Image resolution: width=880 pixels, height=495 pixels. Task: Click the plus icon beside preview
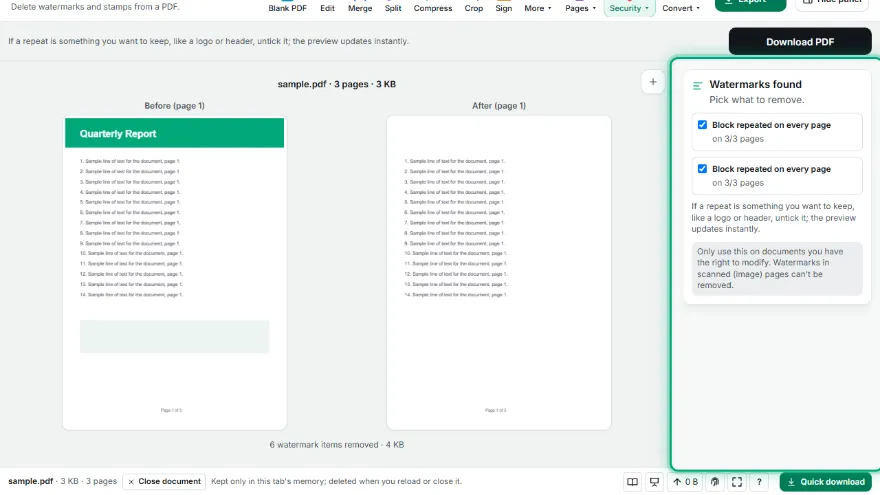(x=653, y=82)
